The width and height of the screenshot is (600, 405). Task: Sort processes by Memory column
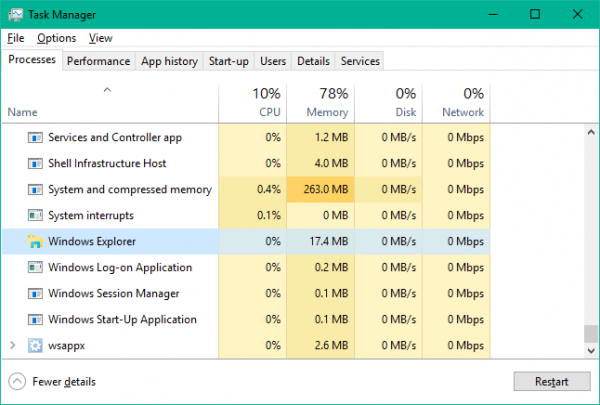pyautogui.click(x=320, y=103)
